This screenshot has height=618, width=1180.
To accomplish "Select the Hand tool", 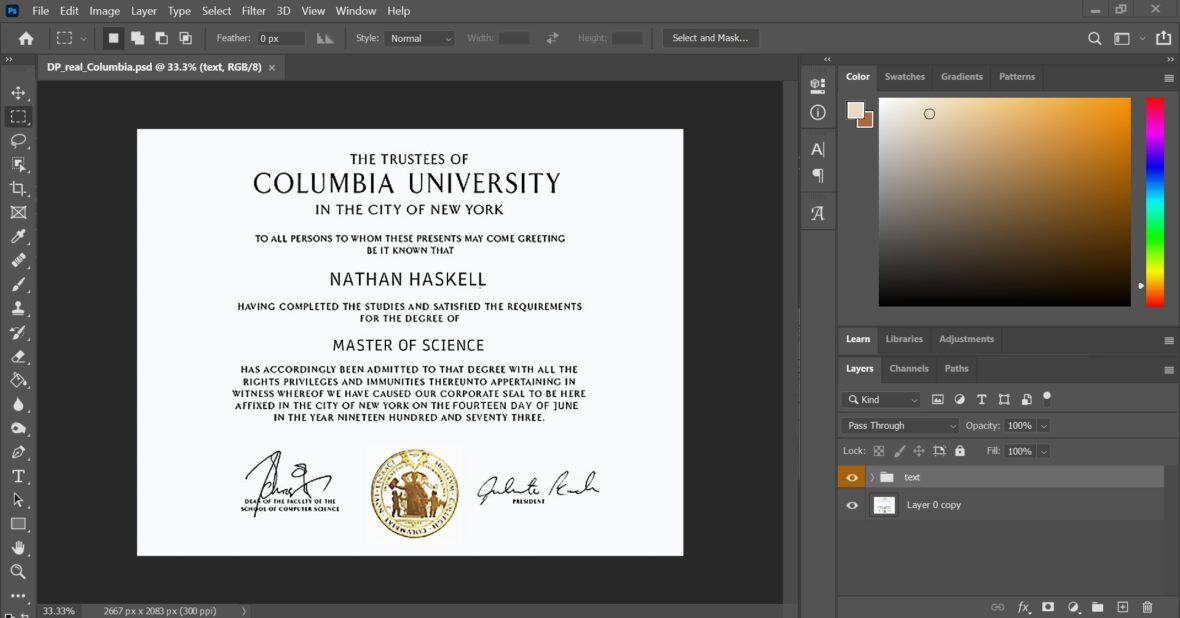I will 18,548.
